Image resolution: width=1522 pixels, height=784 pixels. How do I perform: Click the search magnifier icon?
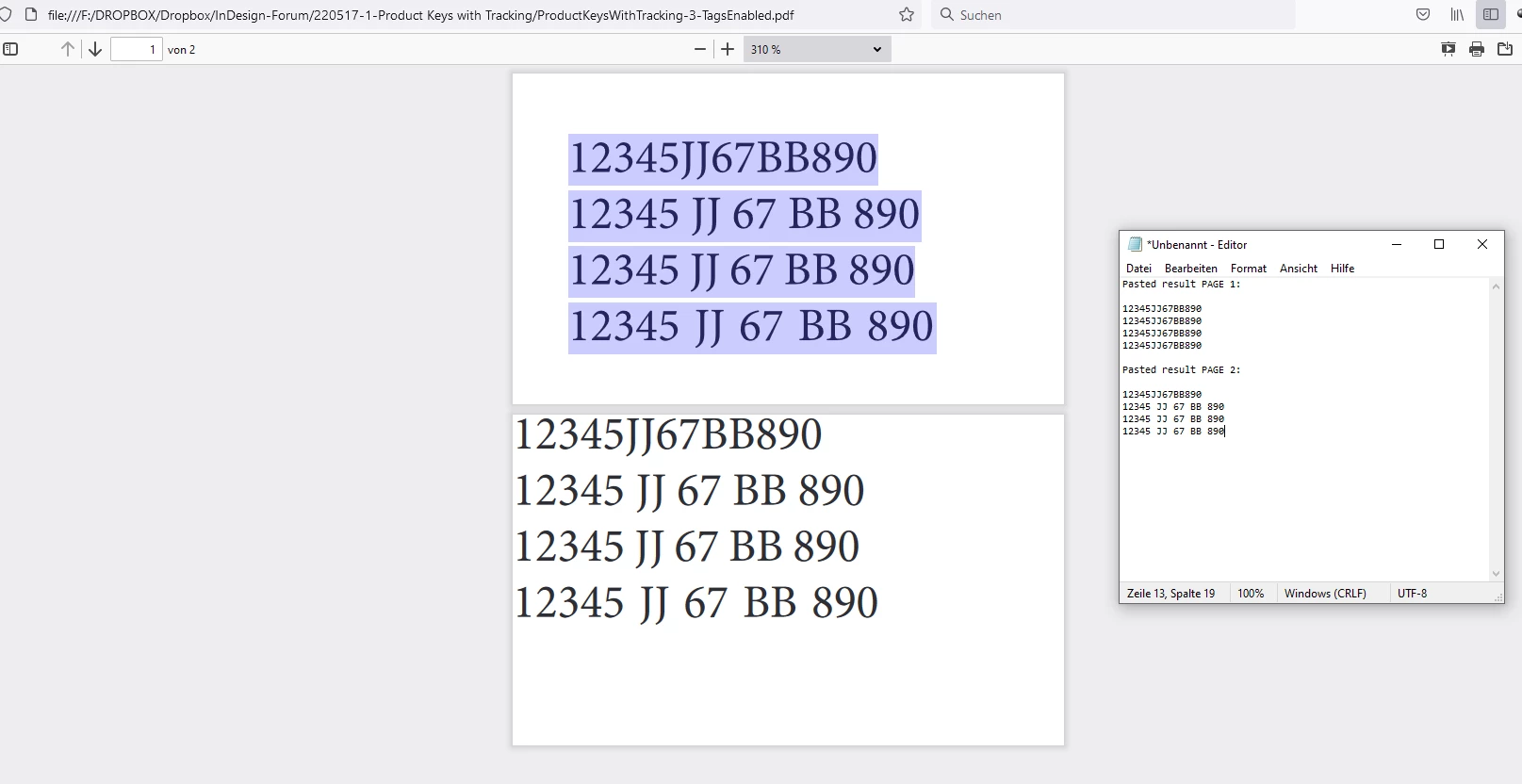(x=946, y=14)
